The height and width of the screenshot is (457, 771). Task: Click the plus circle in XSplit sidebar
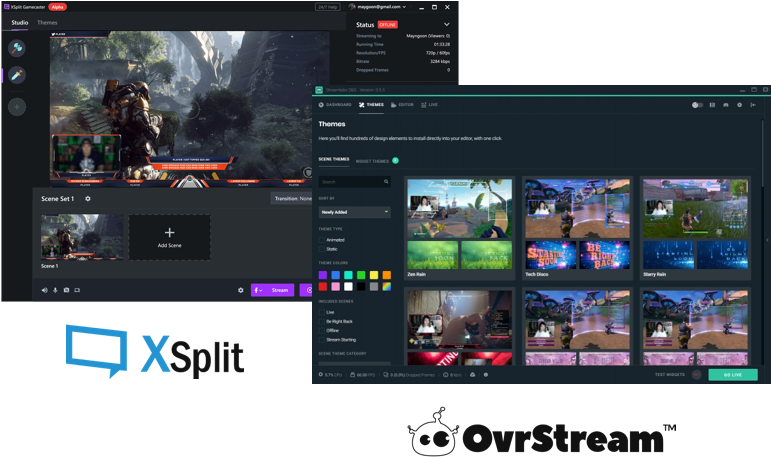coord(17,107)
